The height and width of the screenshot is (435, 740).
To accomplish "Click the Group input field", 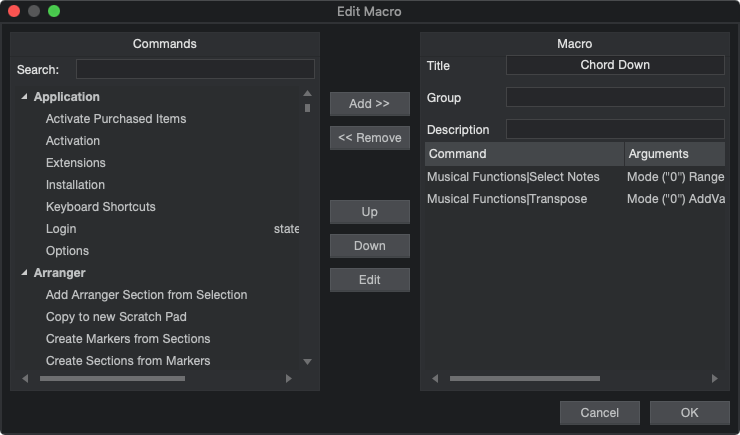I will coord(615,97).
